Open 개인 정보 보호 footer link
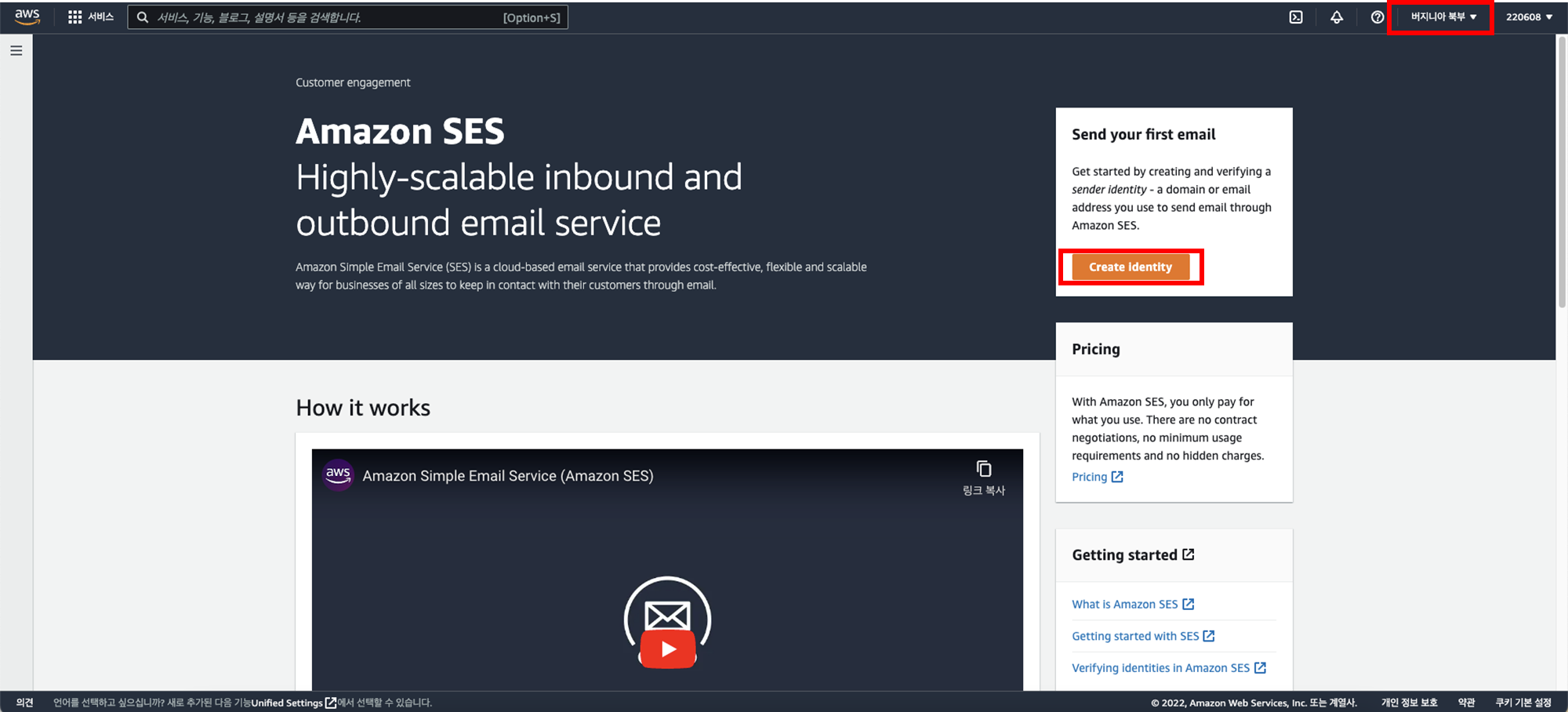Viewport: 1568px width, 712px height. 1409,703
